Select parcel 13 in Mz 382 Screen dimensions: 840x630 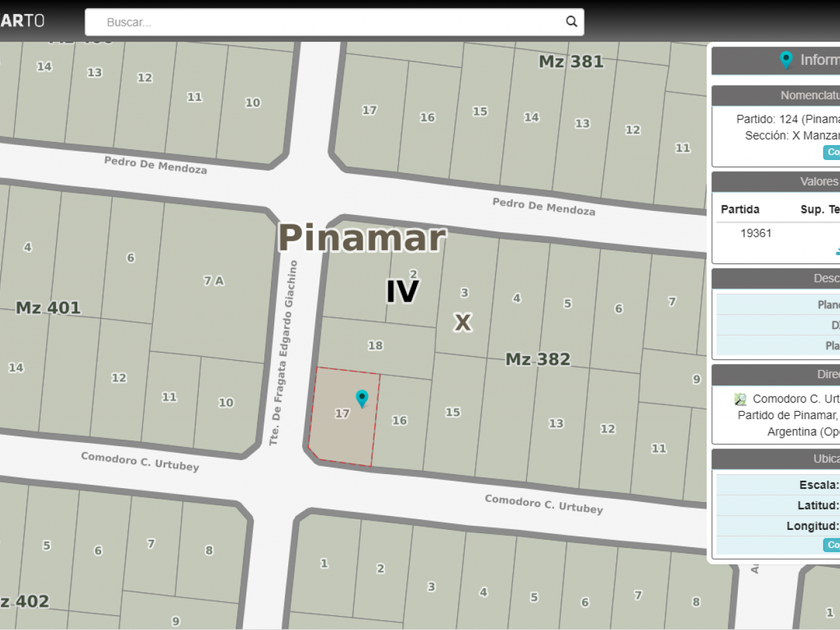[556, 423]
